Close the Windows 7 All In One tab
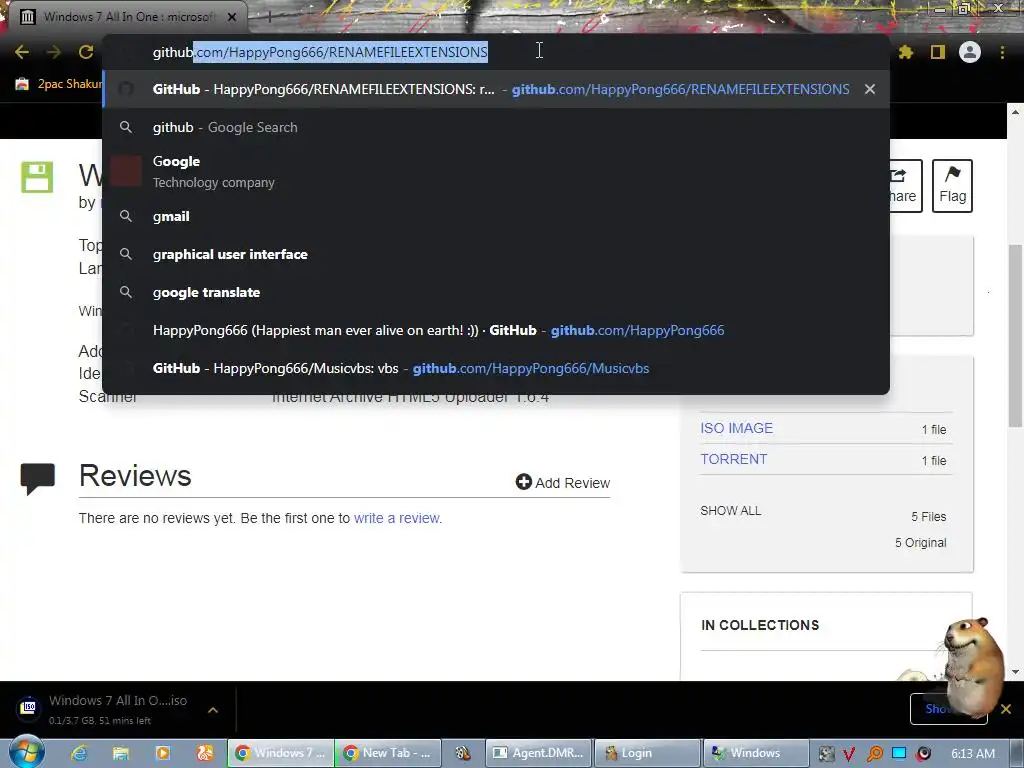Image resolution: width=1024 pixels, height=768 pixels. 232,17
